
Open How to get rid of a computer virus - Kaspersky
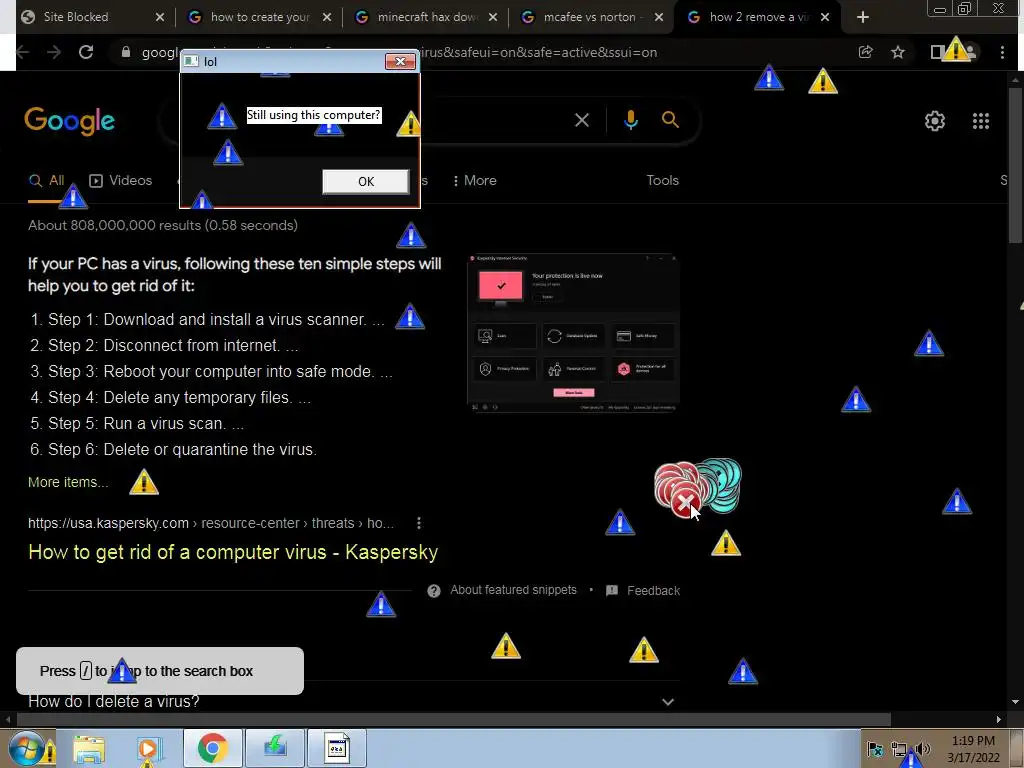point(233,552)
